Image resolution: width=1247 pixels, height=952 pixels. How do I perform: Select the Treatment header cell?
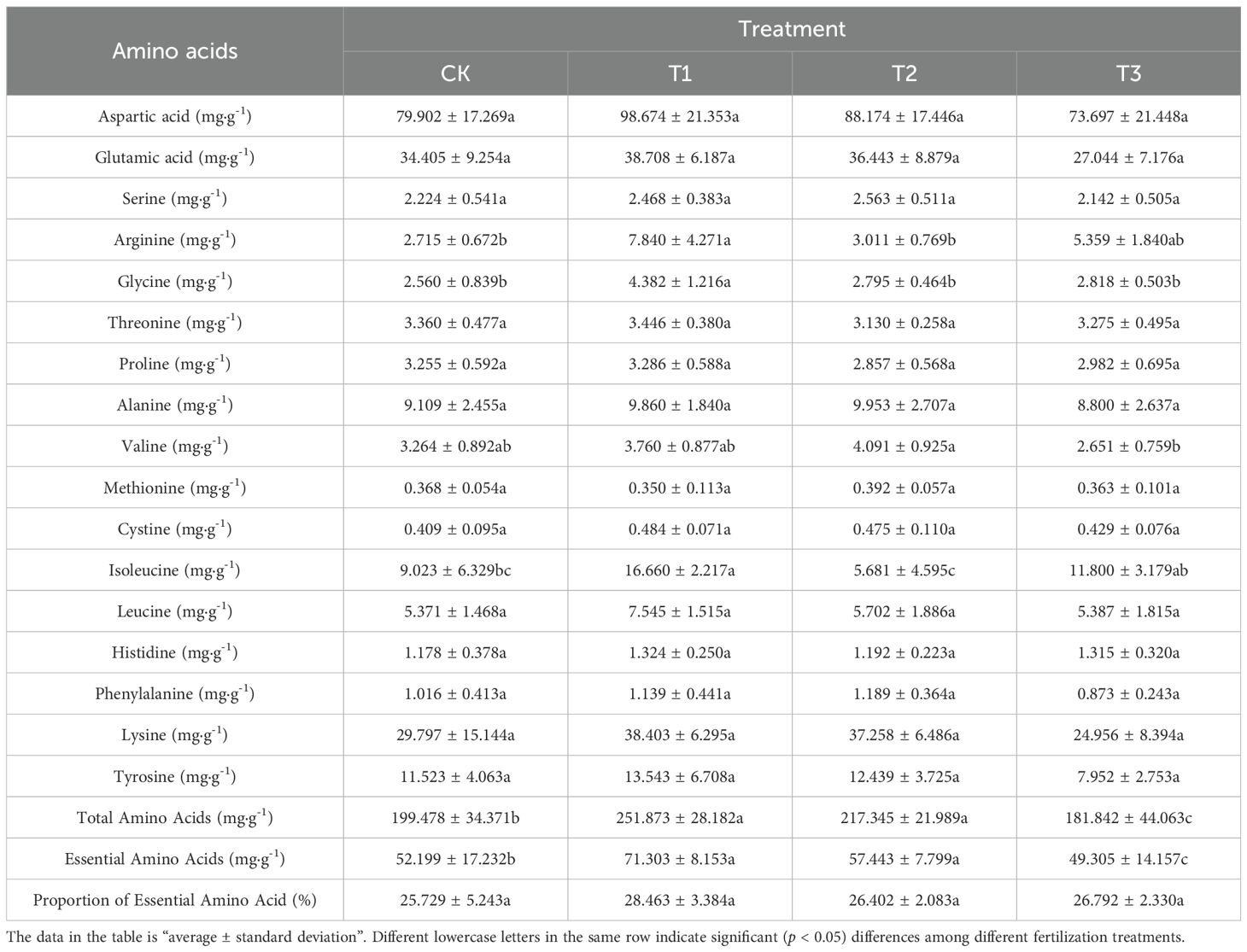[792, 29]
